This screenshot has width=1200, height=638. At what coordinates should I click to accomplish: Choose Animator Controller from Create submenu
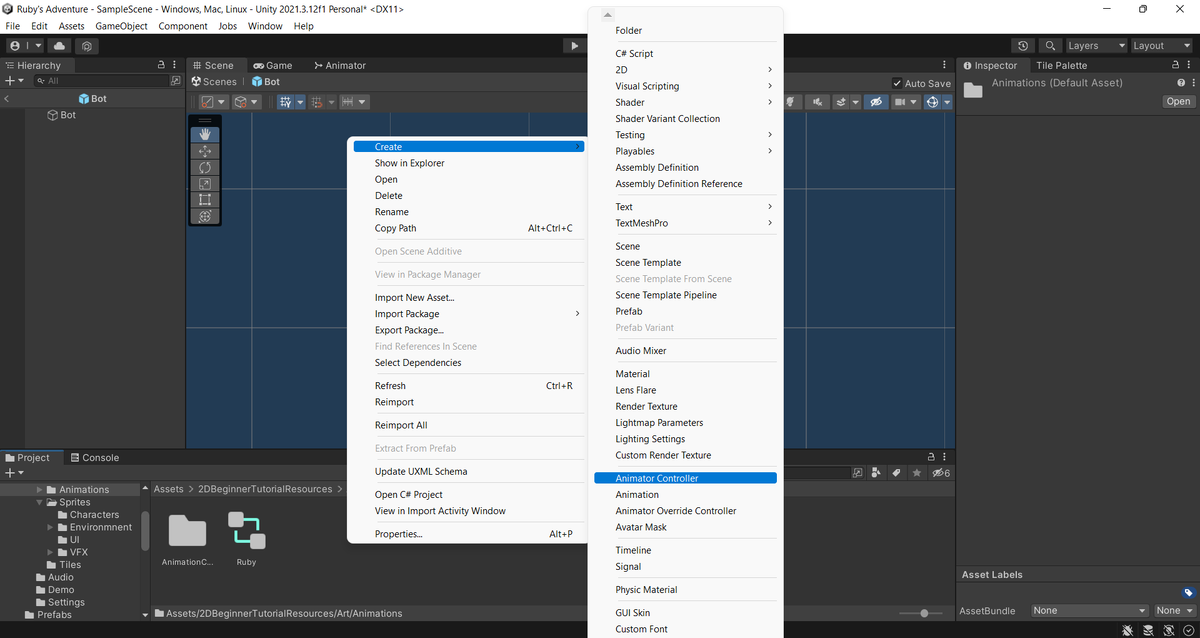click(x=685, y=478)
